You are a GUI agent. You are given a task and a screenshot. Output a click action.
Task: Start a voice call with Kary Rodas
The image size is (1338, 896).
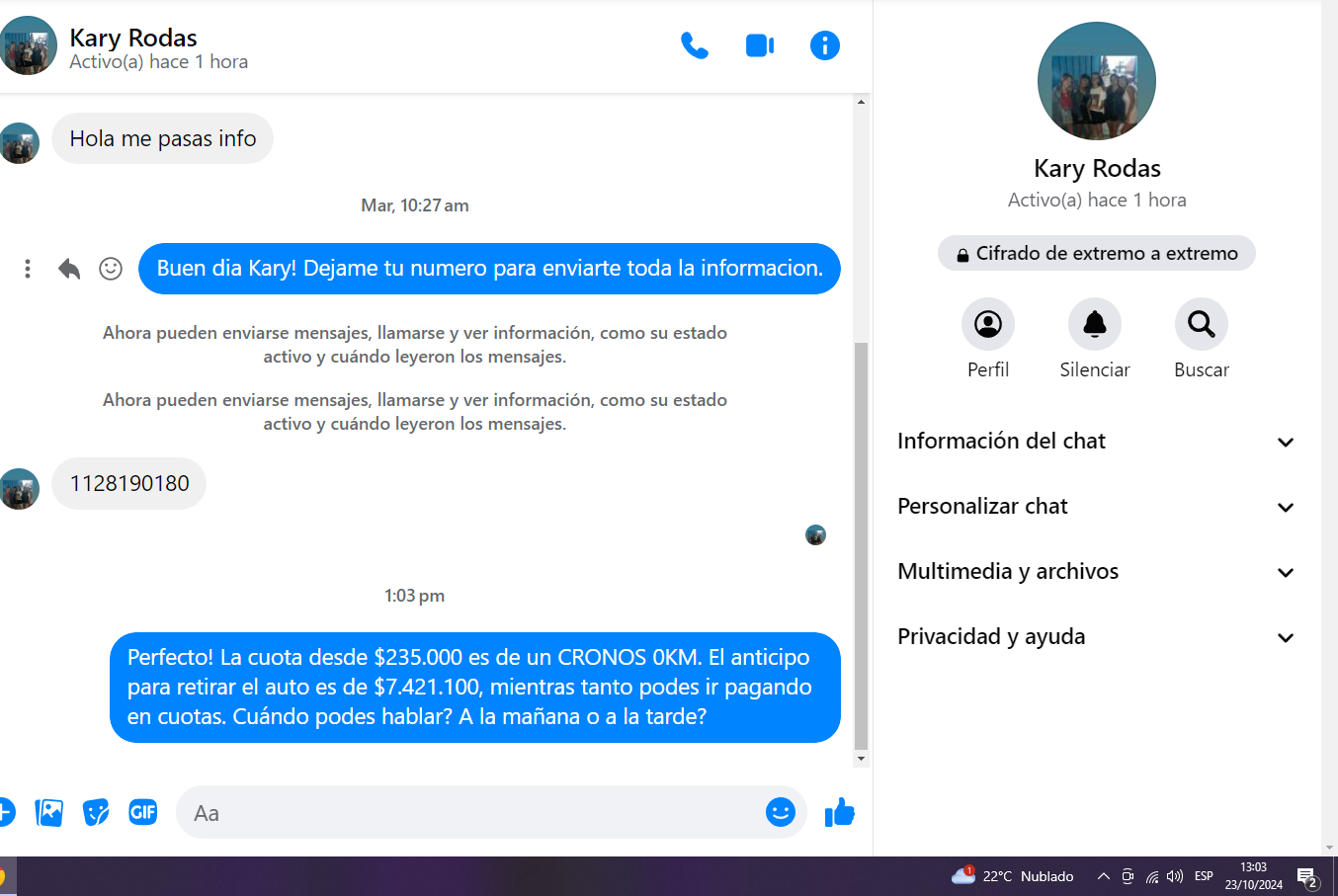[695, 45]
